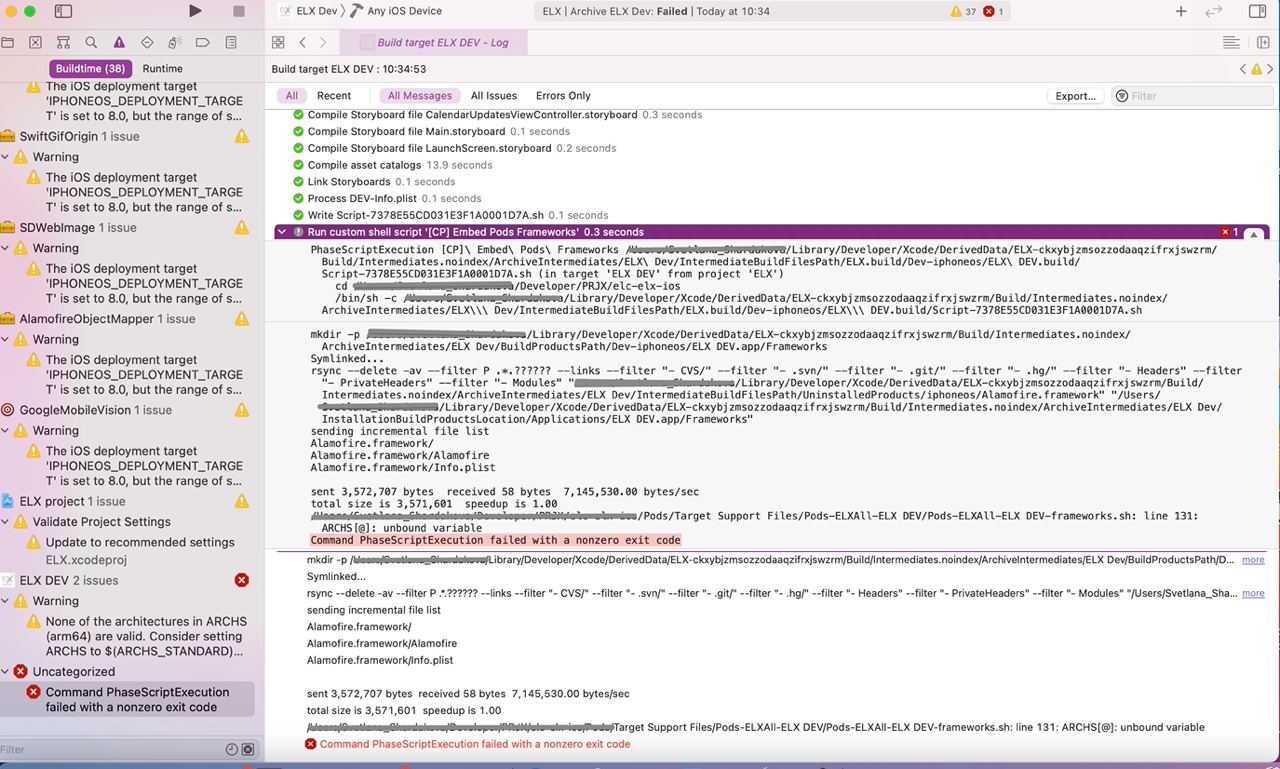1280x769 pixels.
Task: Open the related items grid icon
Action: click(279, 43)
